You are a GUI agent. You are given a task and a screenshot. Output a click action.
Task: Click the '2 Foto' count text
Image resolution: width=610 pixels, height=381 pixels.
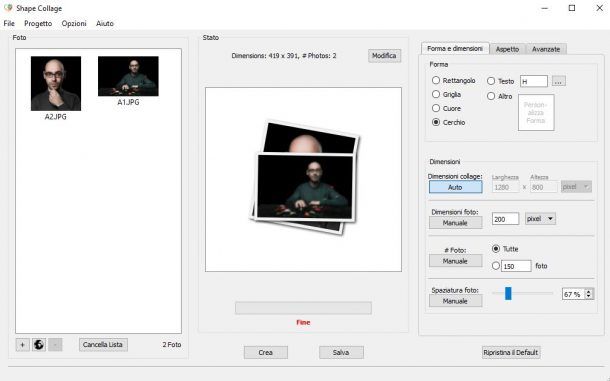click(x=172, y=344)
